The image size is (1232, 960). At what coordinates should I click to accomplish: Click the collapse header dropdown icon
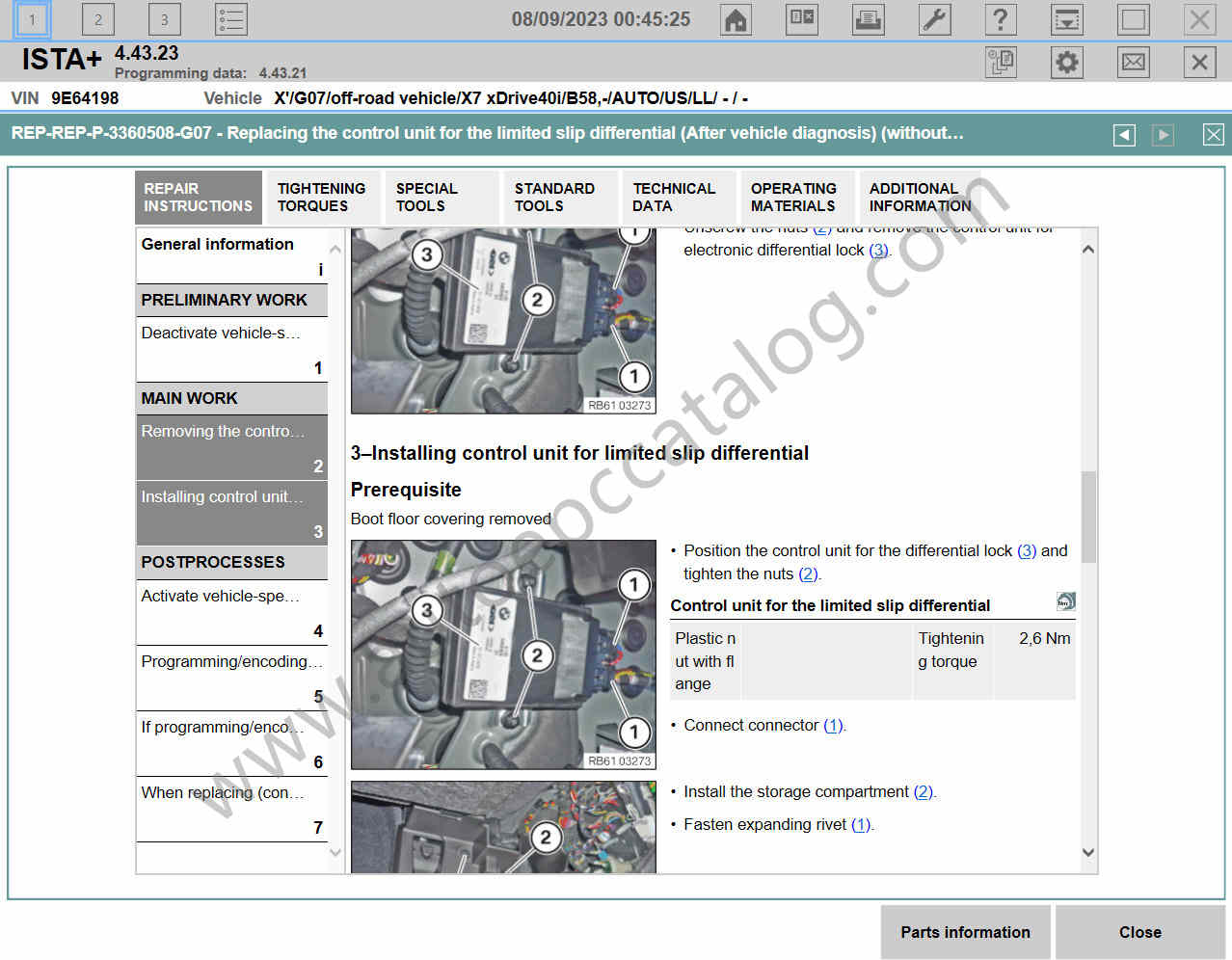[x=1067, y=19]
